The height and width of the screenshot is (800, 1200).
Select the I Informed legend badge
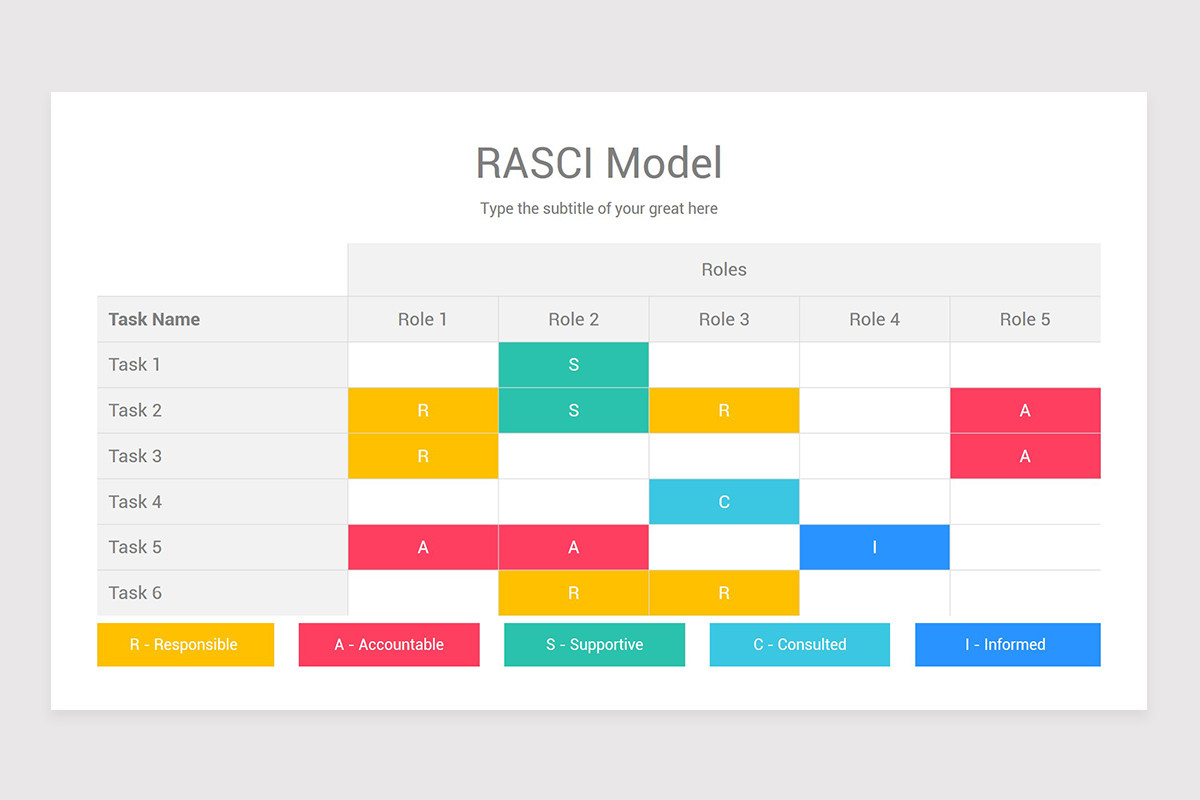pyautogui.click(x=1007, y=645)
